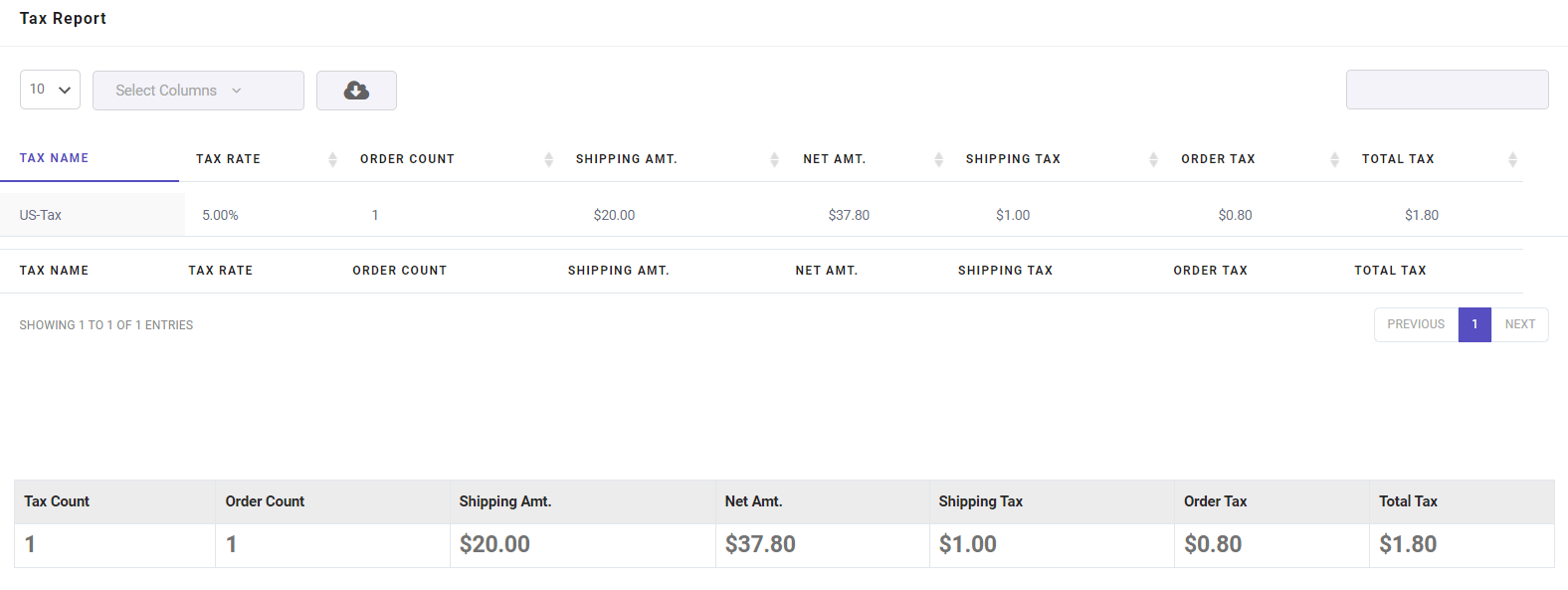Image resolution: width=1568 pixels, height=590 pixels.
Task: Click the $37.80 Net Amt. summary value
Action: point(760,544)
